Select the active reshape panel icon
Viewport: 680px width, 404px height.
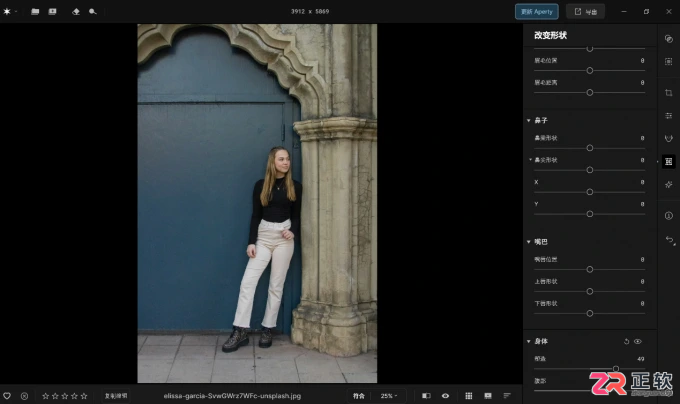click(668, 161)
